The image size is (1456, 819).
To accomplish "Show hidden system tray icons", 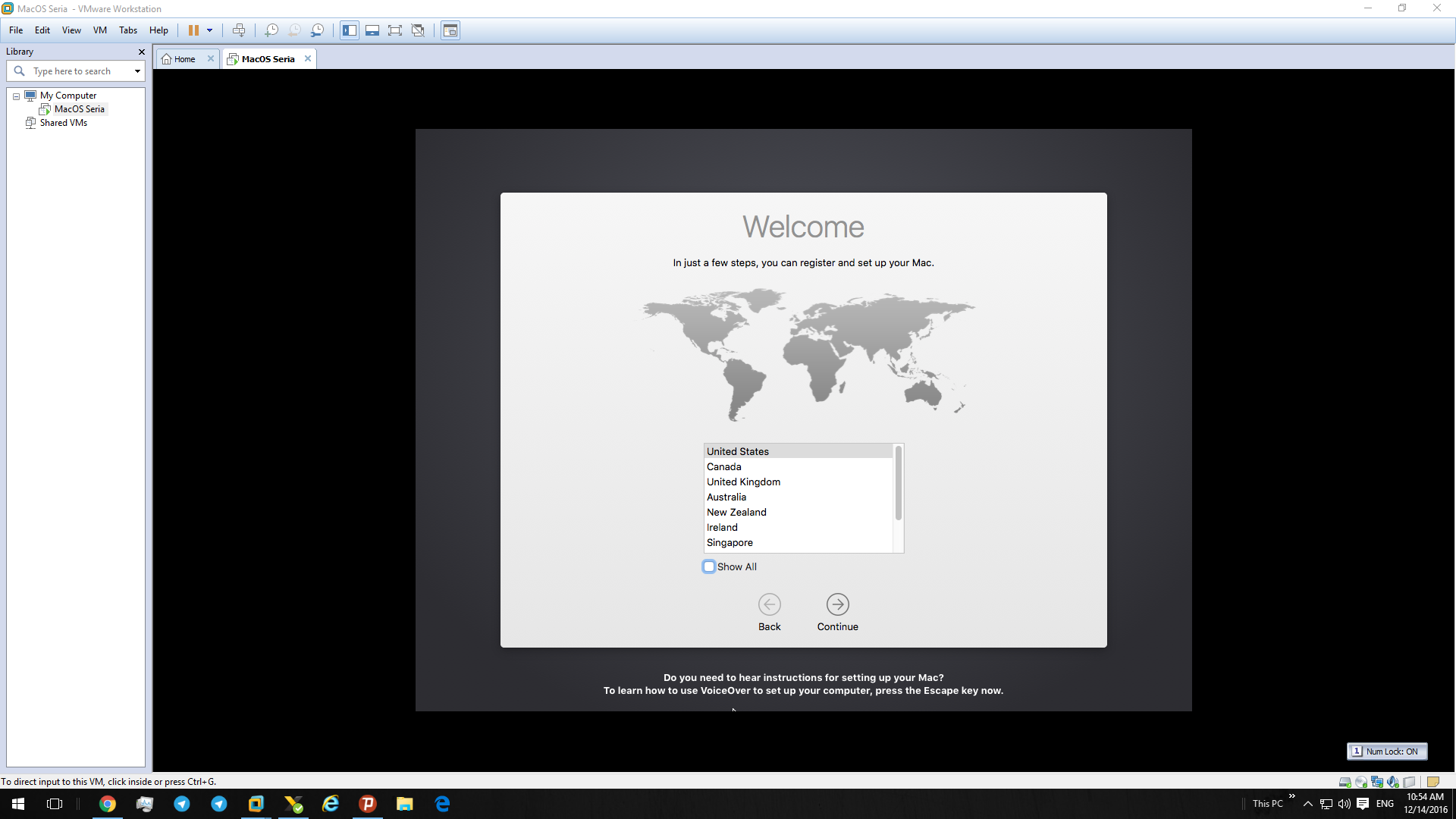I will coord(1308,804).
